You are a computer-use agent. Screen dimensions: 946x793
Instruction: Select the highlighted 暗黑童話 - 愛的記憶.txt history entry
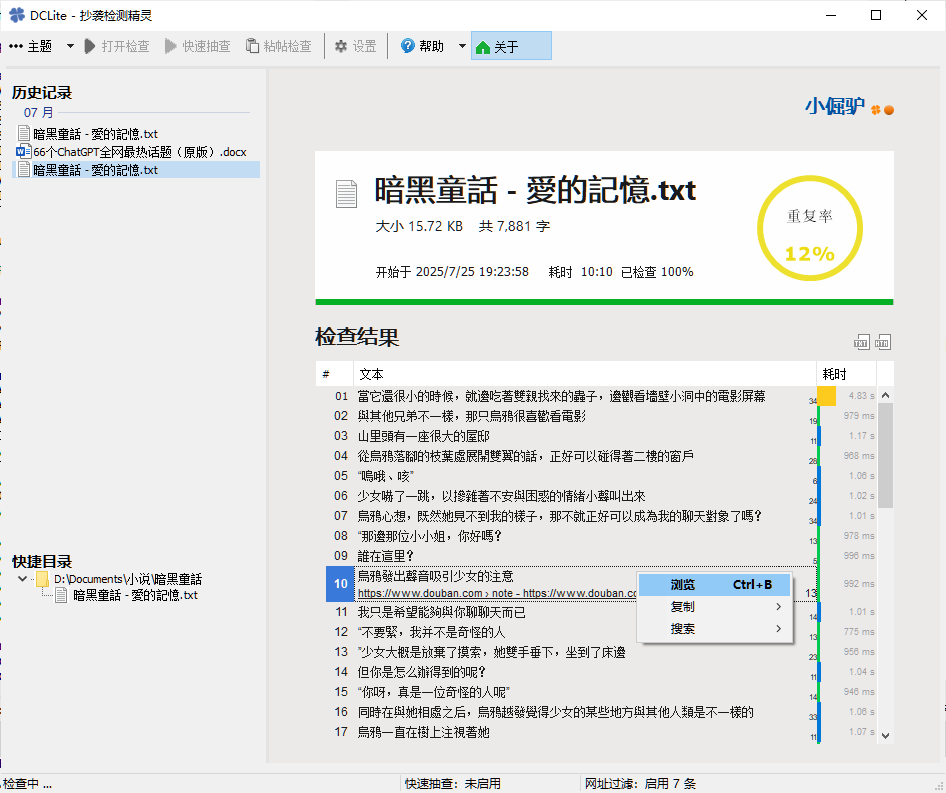136,170
